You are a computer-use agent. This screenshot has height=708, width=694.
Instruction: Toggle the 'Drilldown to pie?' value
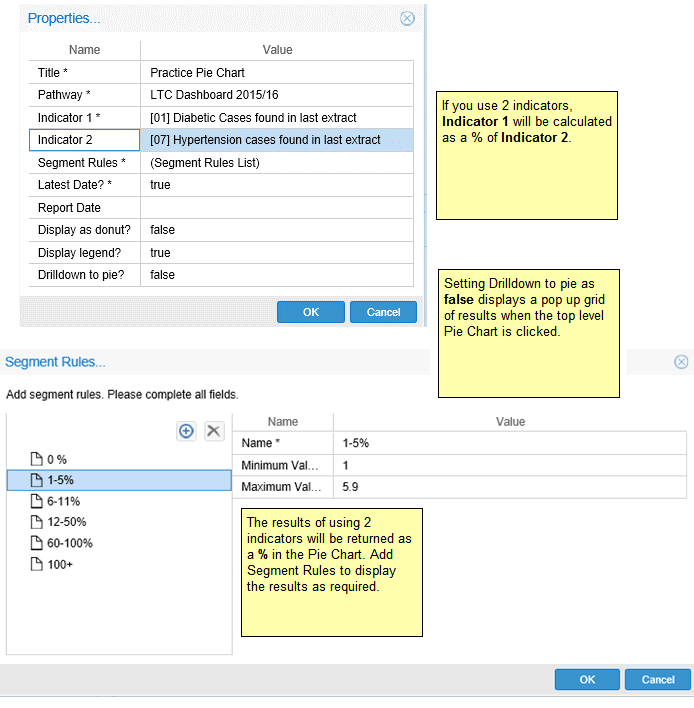[x=276, y=275]
